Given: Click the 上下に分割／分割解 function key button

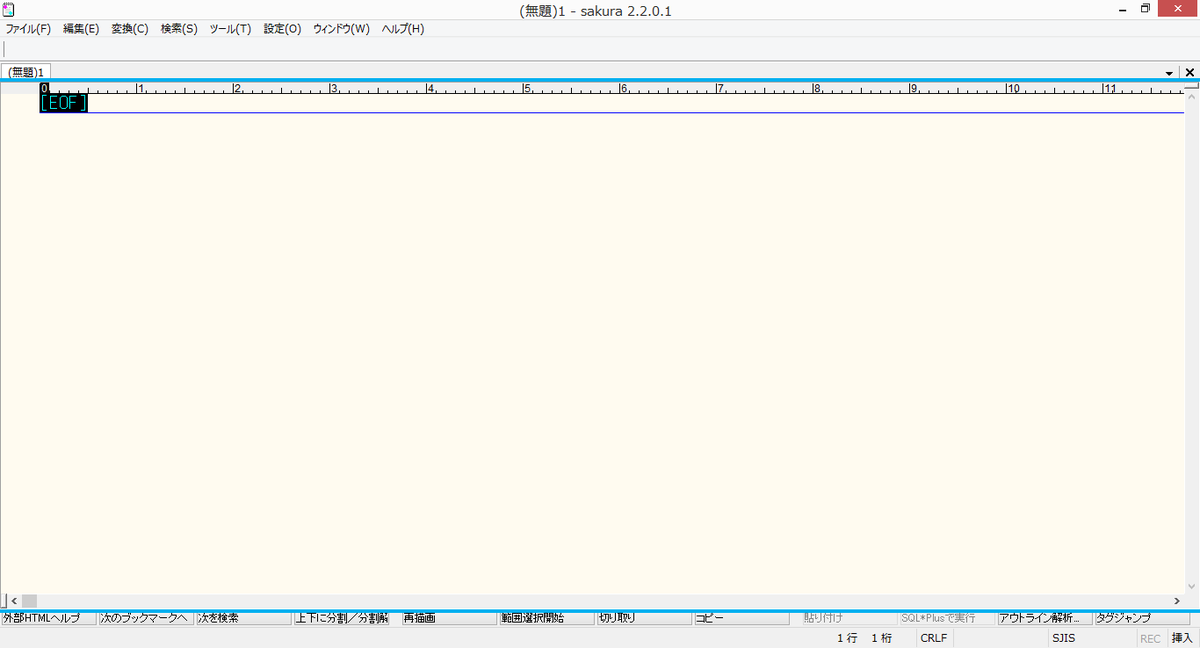Looking at the screenshot, I should [341, 618].
